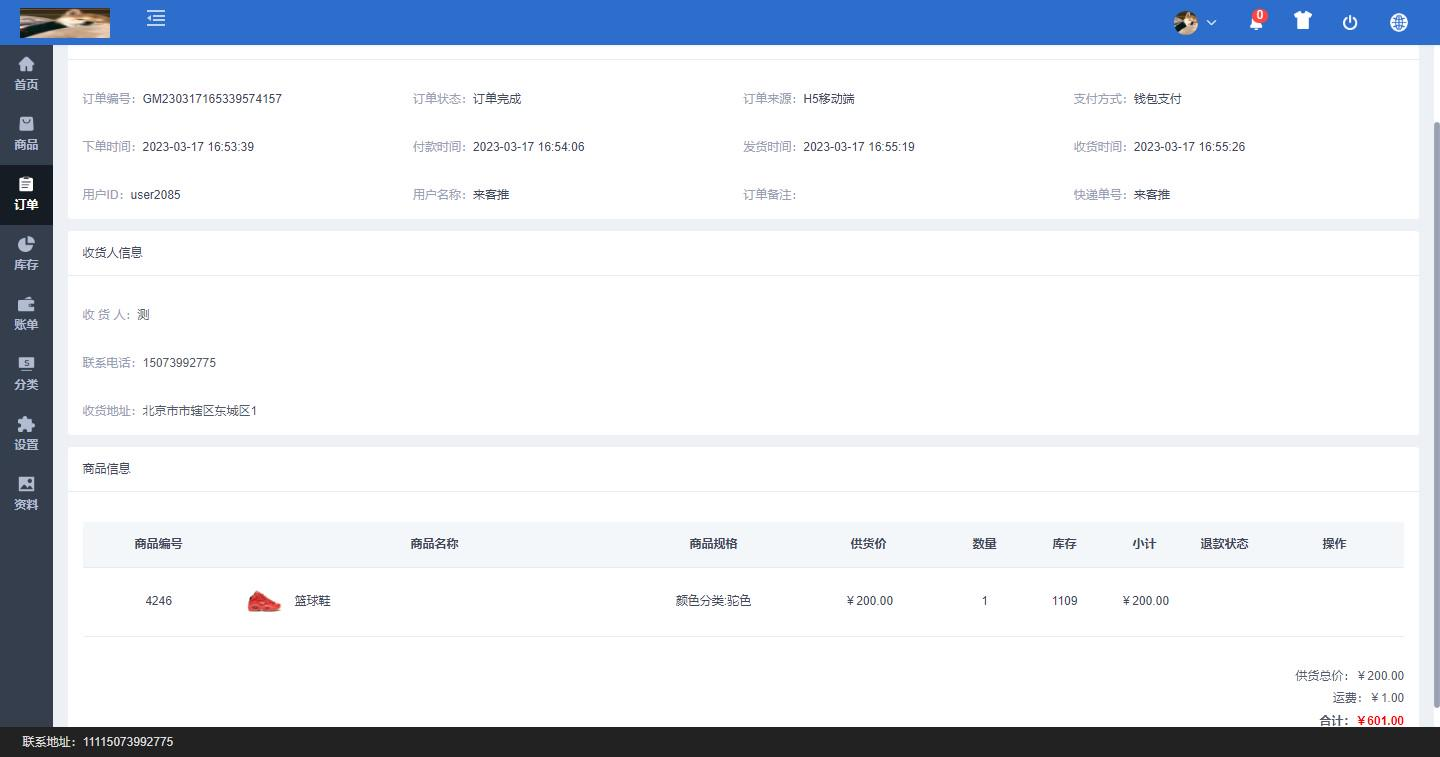
Task: Click the payment method 钱包支付
Action: click(1158, 99)
